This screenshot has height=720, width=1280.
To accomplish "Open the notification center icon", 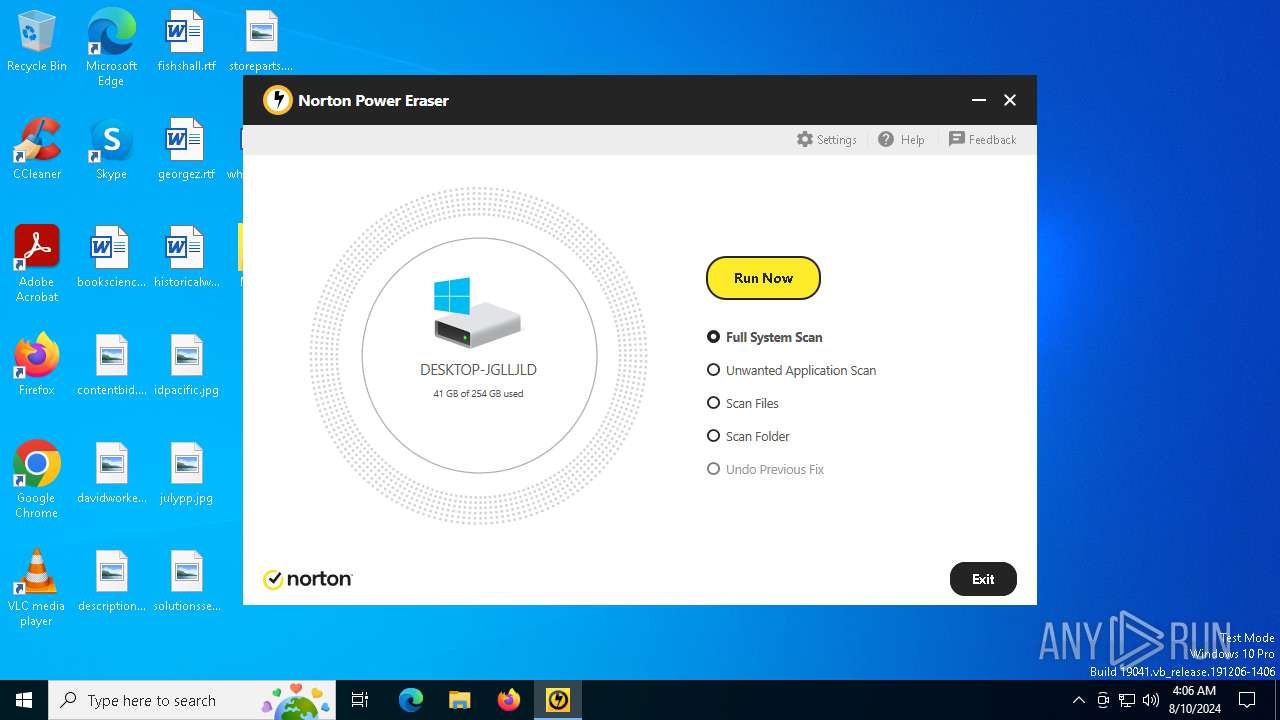I will [x=1247, y=700].
